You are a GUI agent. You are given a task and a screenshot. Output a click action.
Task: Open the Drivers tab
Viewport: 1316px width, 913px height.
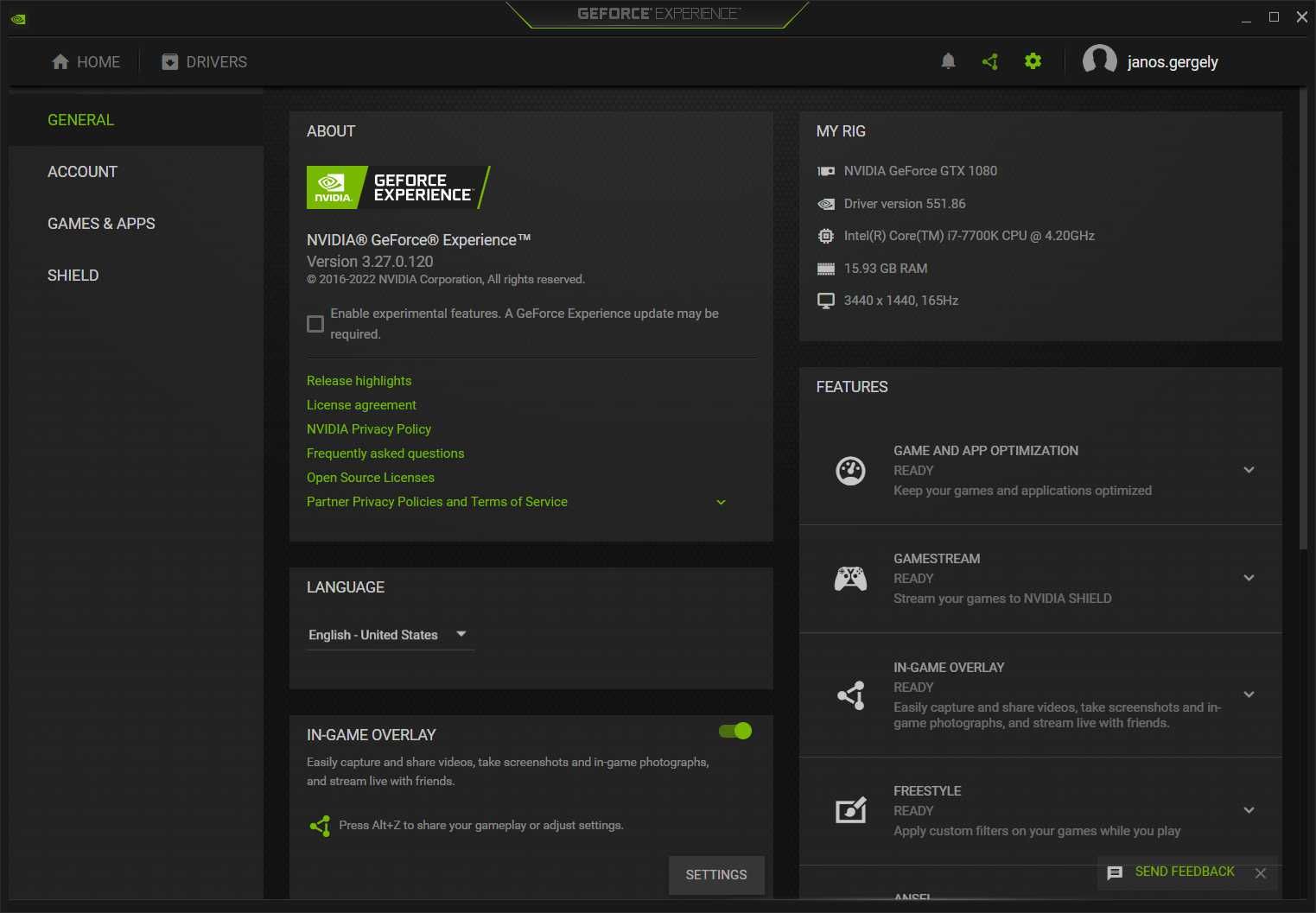[x=204, y=62]
